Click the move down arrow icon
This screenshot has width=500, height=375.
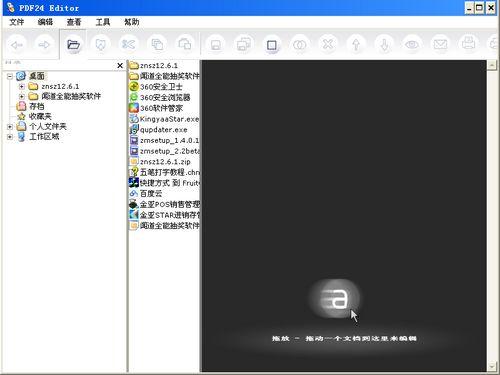[384, 45]
